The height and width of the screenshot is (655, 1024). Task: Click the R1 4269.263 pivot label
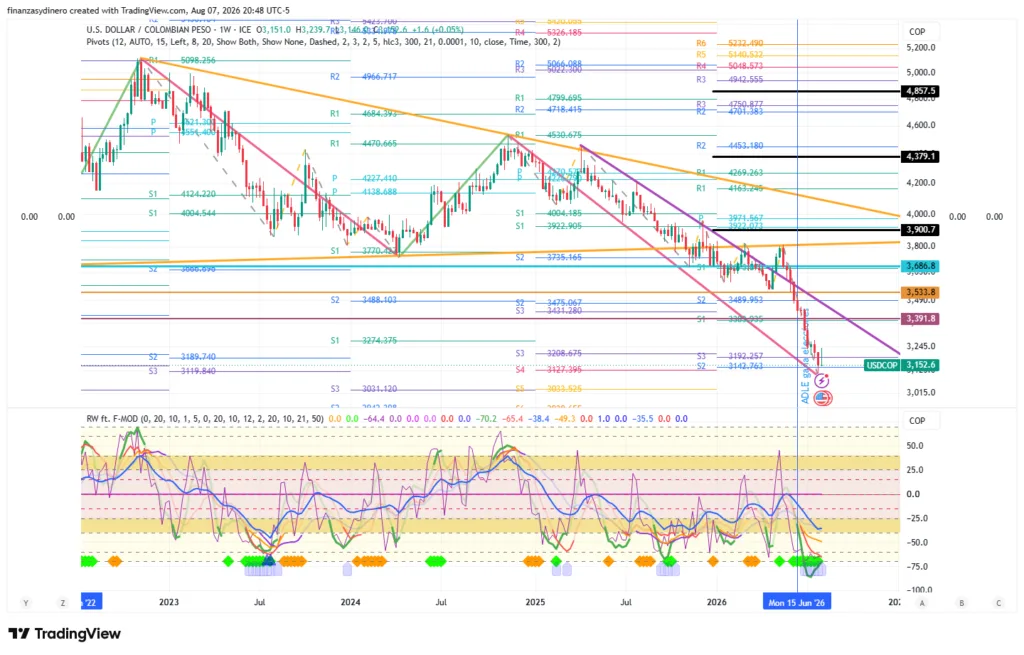click(729, 172)
